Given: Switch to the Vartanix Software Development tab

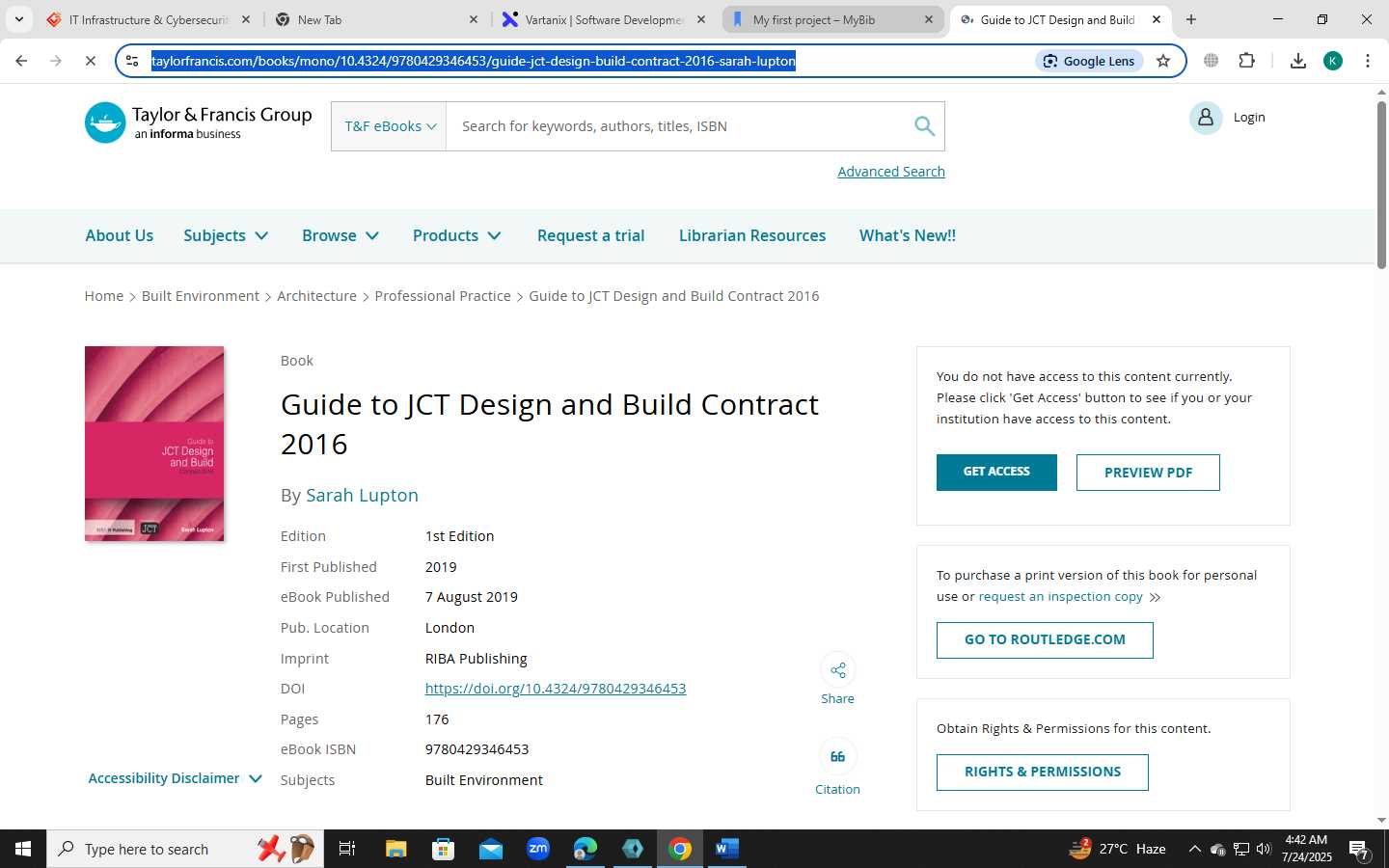Looking at the screenshot, I should point(604,19).
